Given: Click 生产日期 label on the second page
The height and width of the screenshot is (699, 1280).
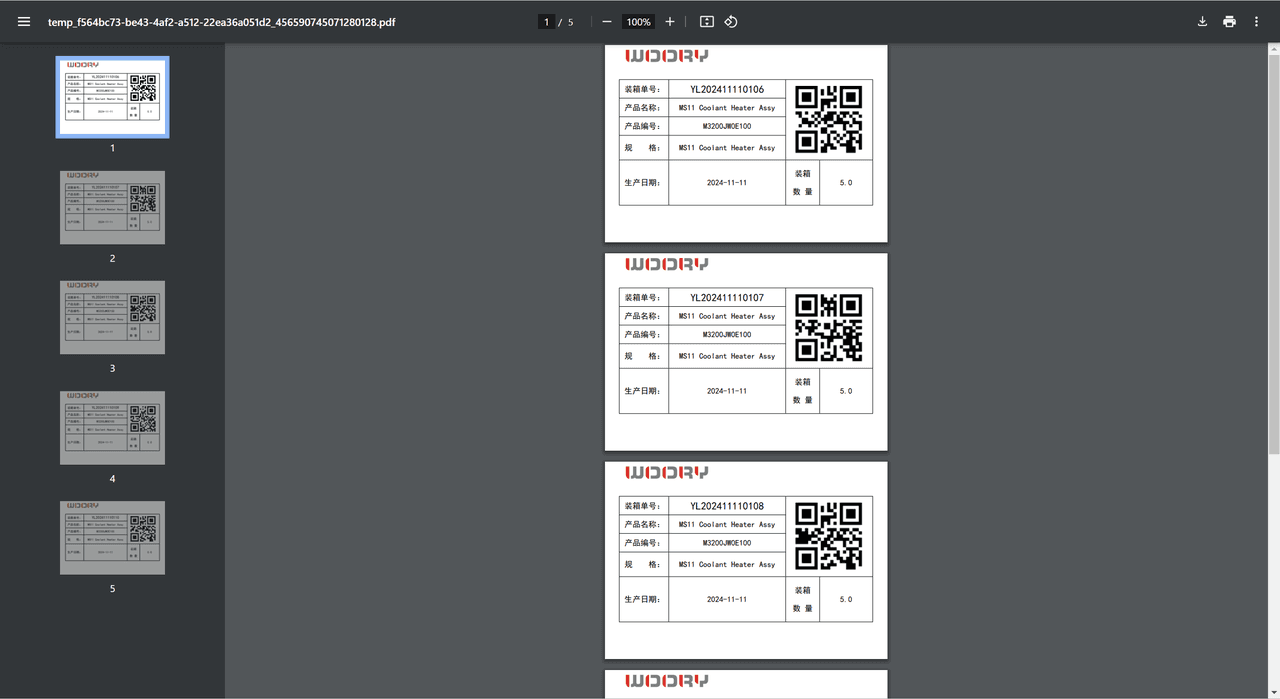Looking at the screenshot, I should (643, 391).
